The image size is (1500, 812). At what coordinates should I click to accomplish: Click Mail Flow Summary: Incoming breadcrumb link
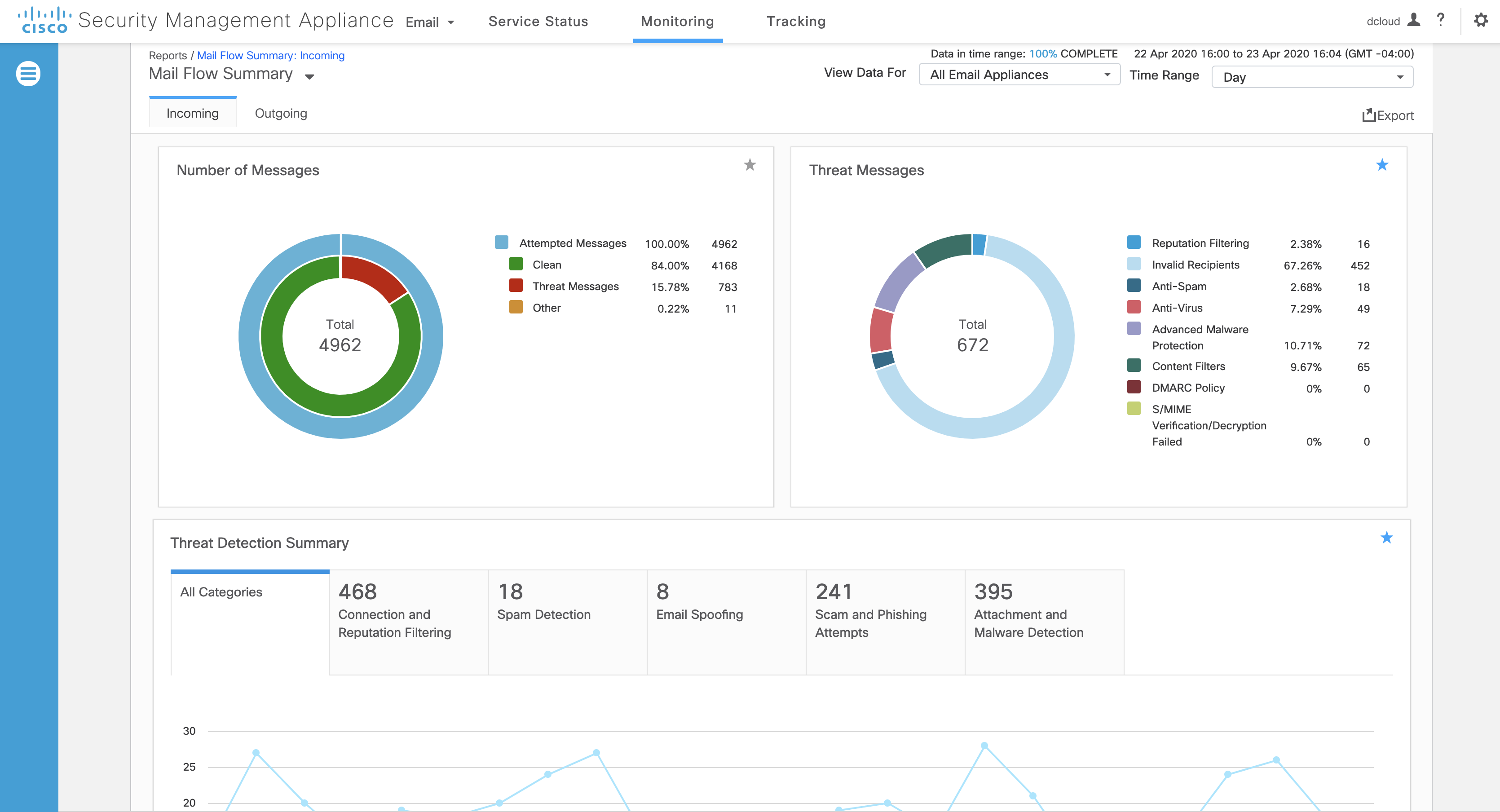click(x=270, y=55)
